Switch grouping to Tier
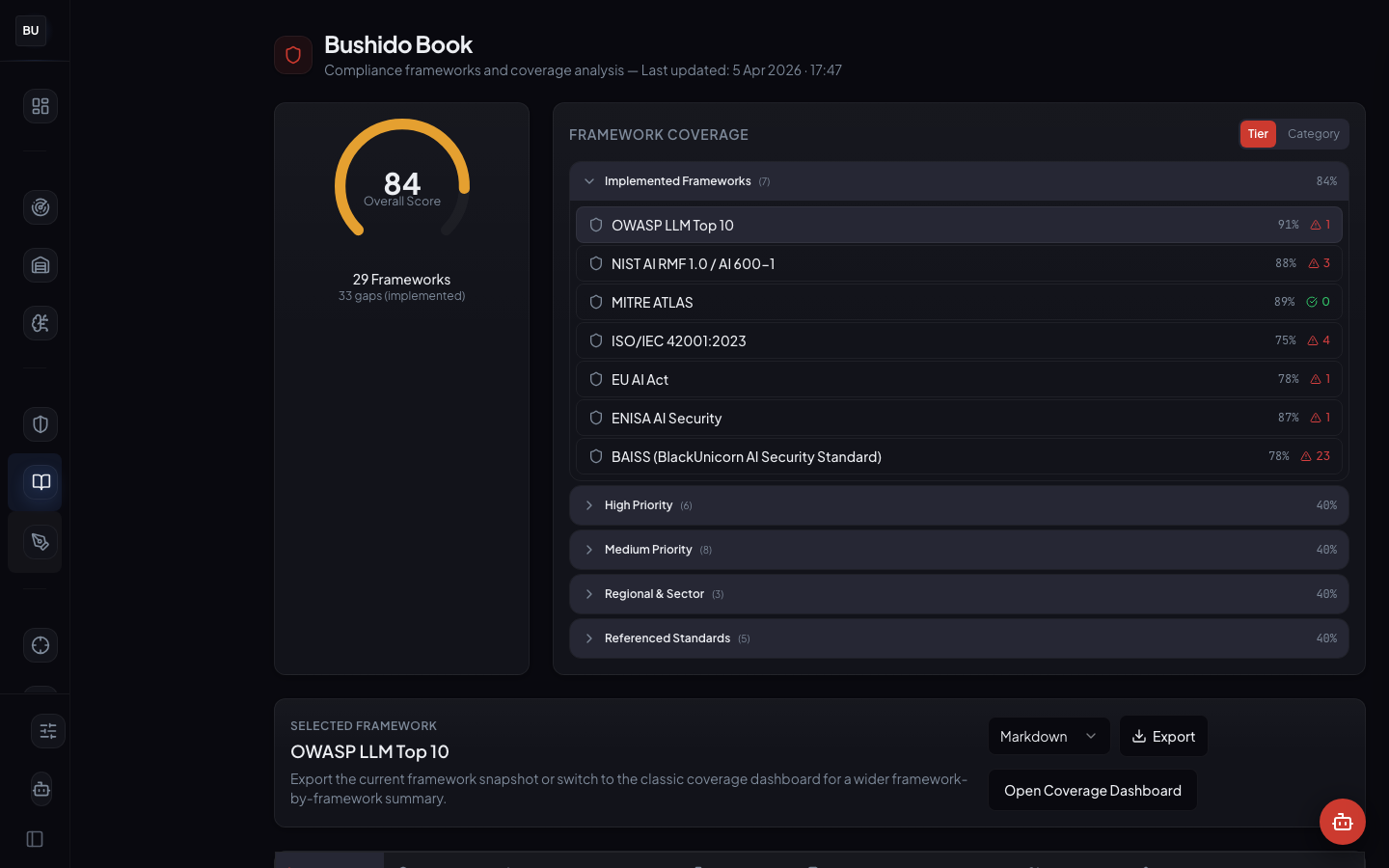 coord(1258,134)
